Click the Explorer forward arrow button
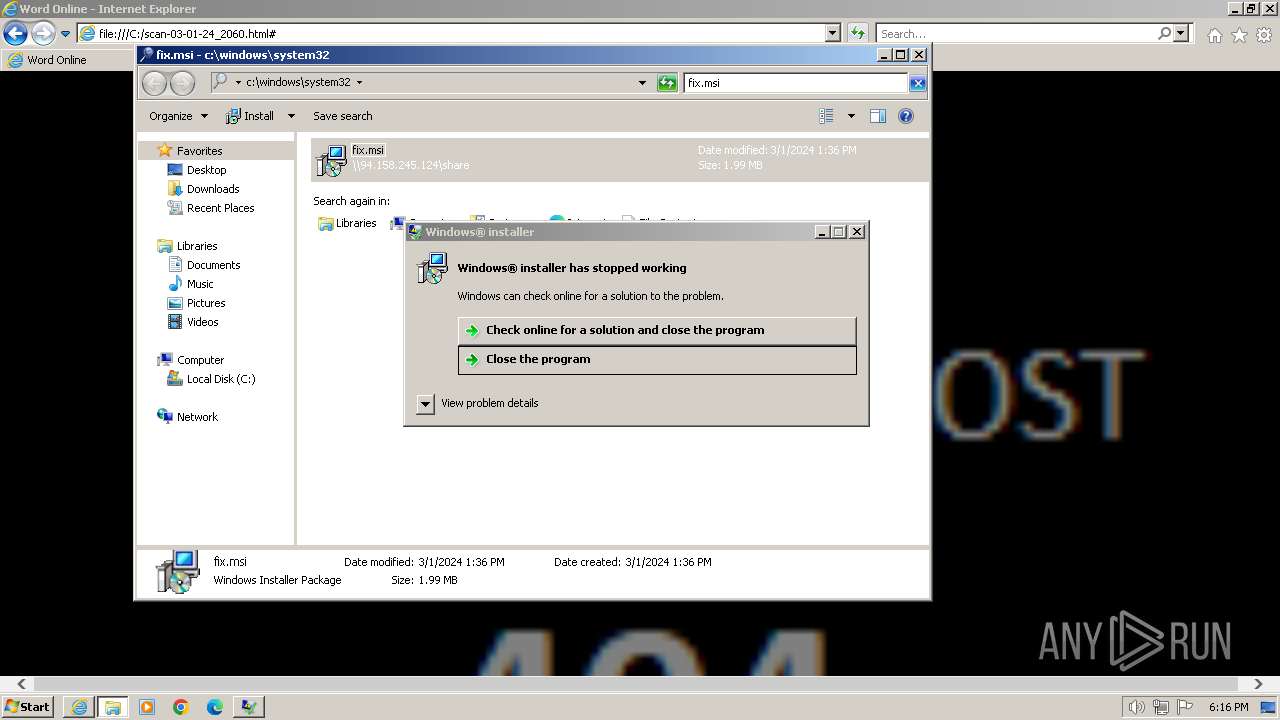The width and height of the screenshot is (1280, 720). 182,83
